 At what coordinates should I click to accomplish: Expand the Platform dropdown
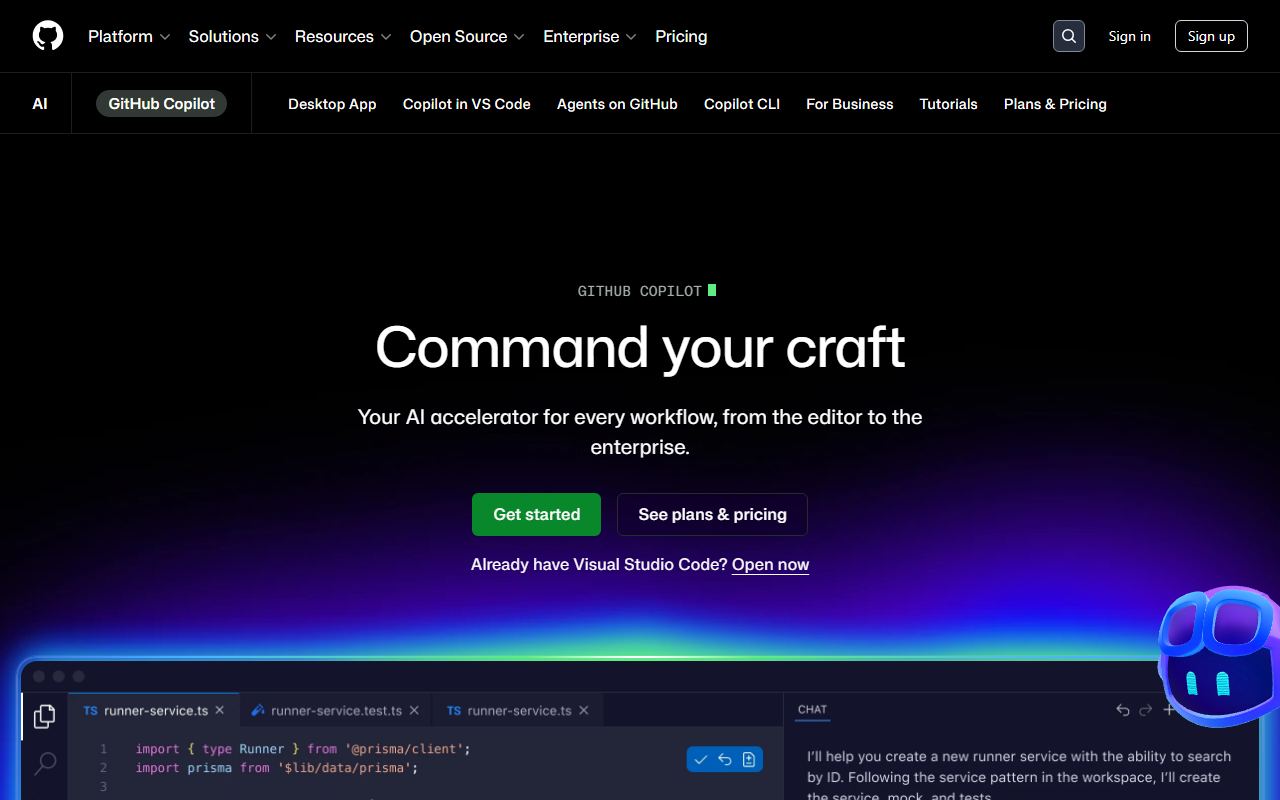[129, 36]
